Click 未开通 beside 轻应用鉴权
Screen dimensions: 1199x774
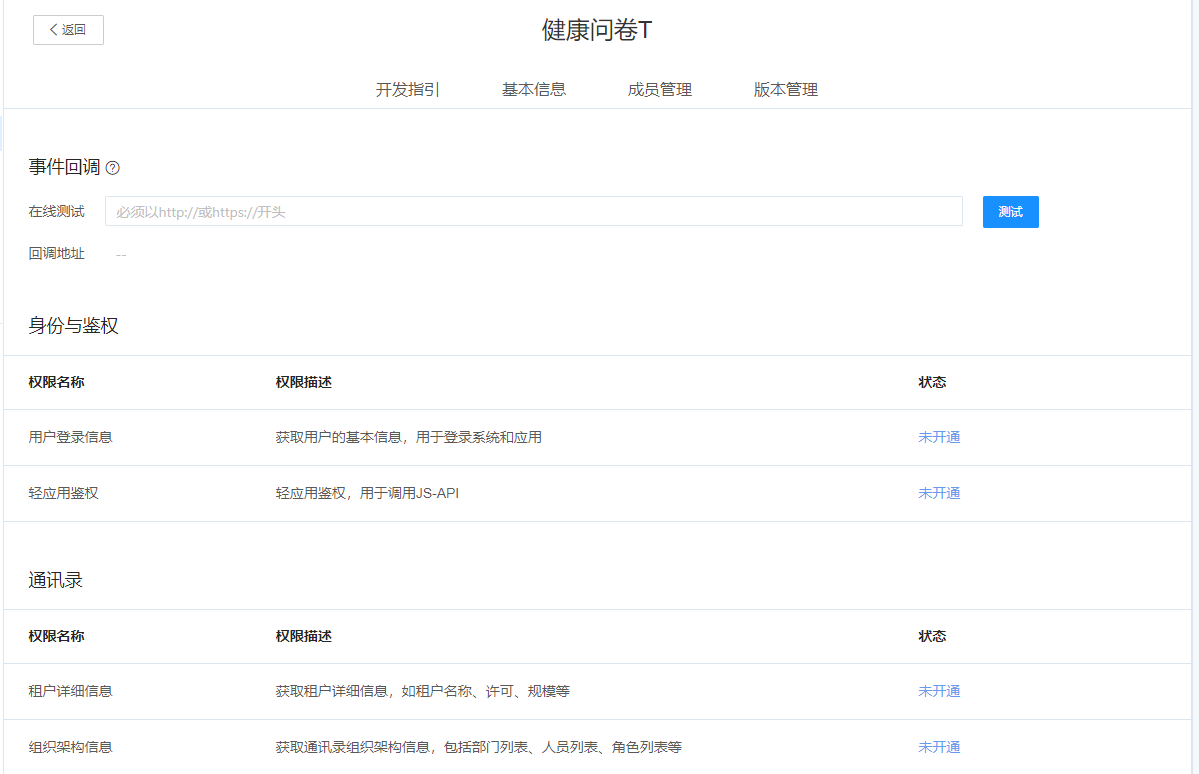click(x=938, y=493)
